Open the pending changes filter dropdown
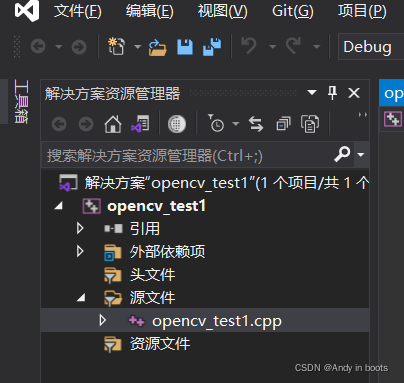Image resolution: width=404 pixels, height=383 pixels. coord(236,124)
